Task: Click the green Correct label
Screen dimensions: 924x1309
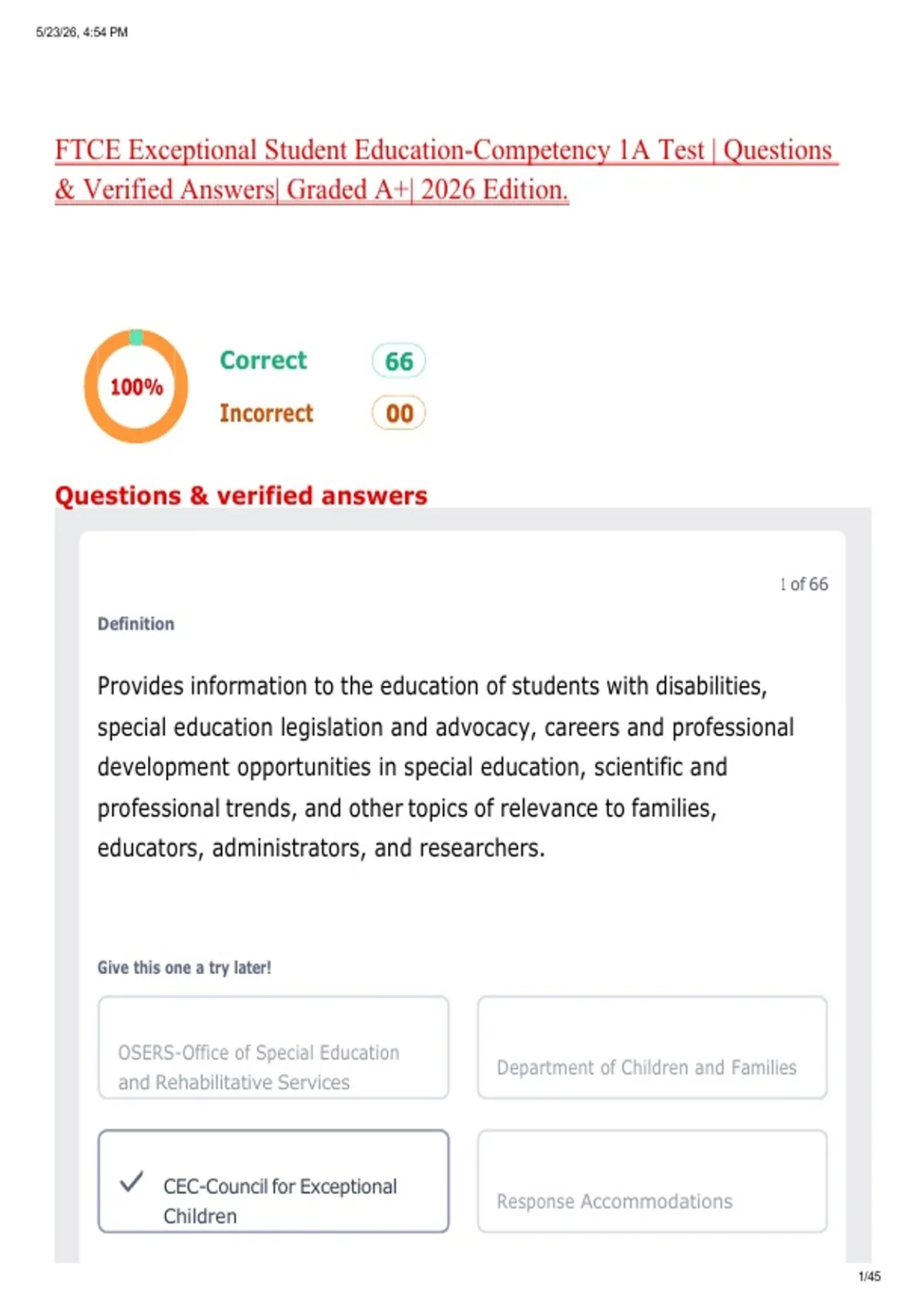Action: pyautogui.click(x=263, y=360)
